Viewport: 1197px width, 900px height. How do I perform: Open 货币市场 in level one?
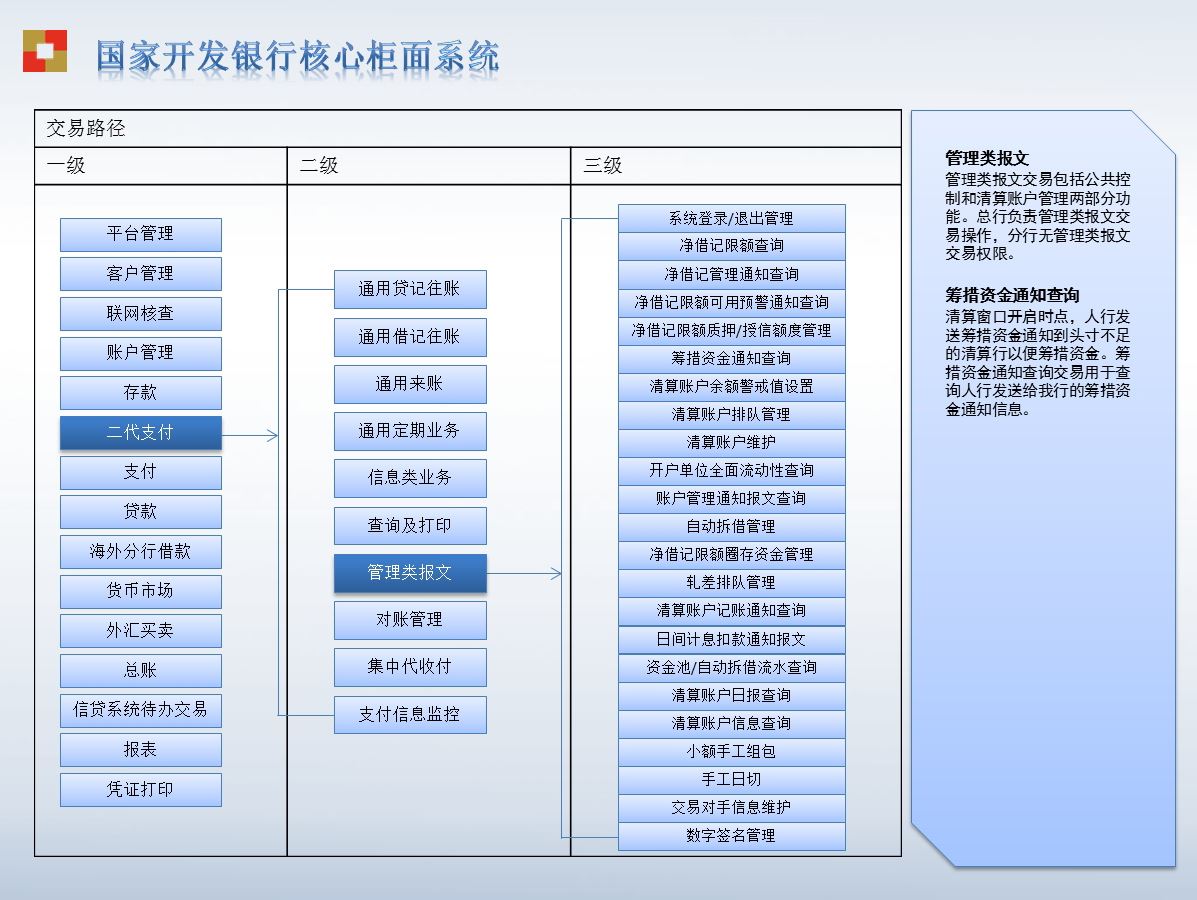[x=141, y=592]
